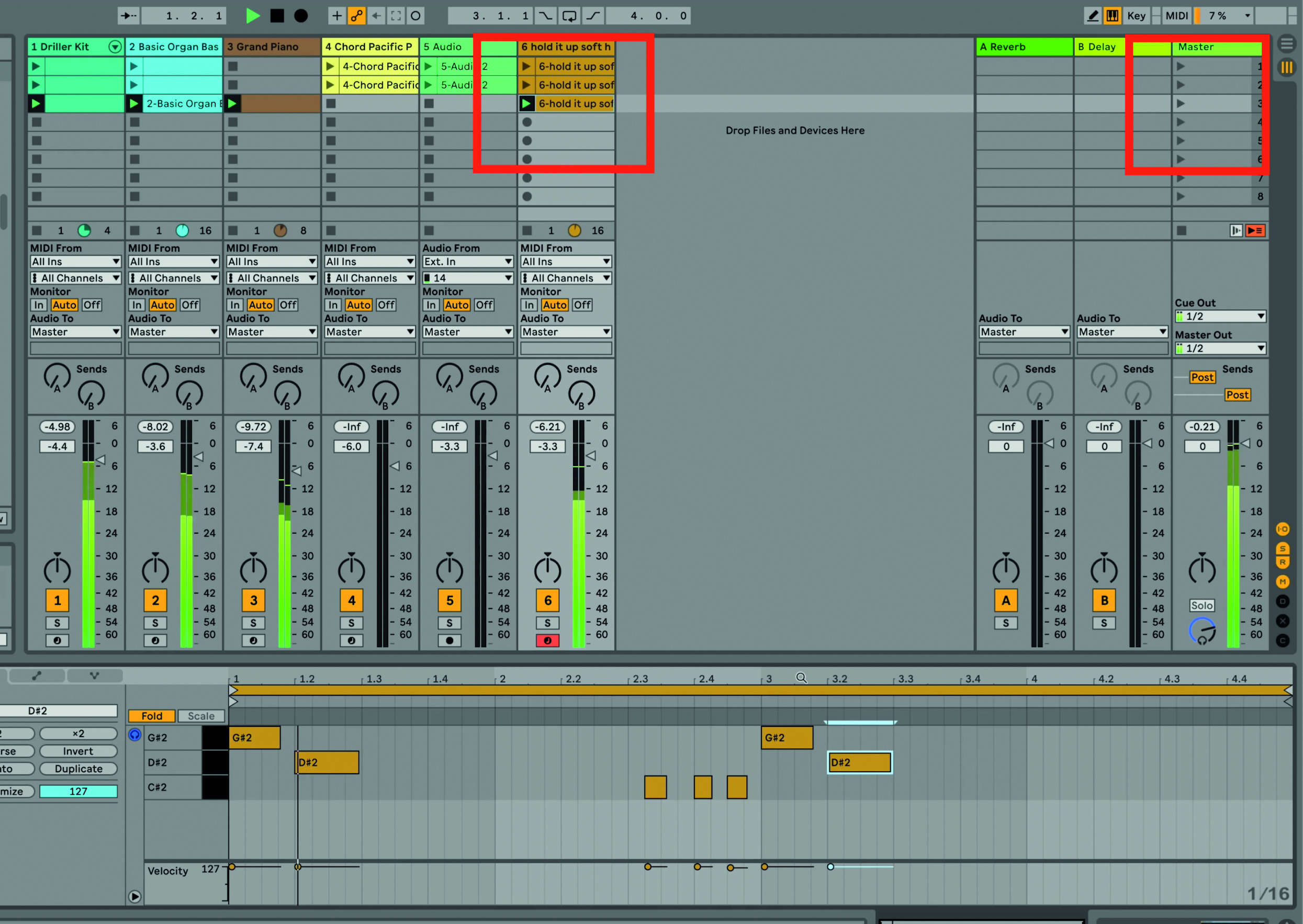Arm track 6 for recording

[x=547, y=640]
